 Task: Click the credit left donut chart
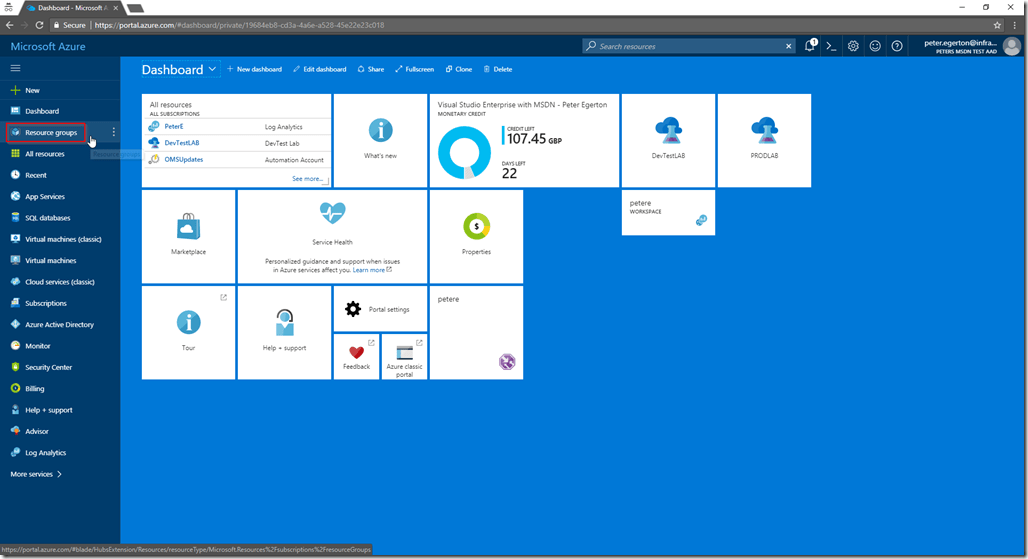pyautogui.click(x=464, y=153)
